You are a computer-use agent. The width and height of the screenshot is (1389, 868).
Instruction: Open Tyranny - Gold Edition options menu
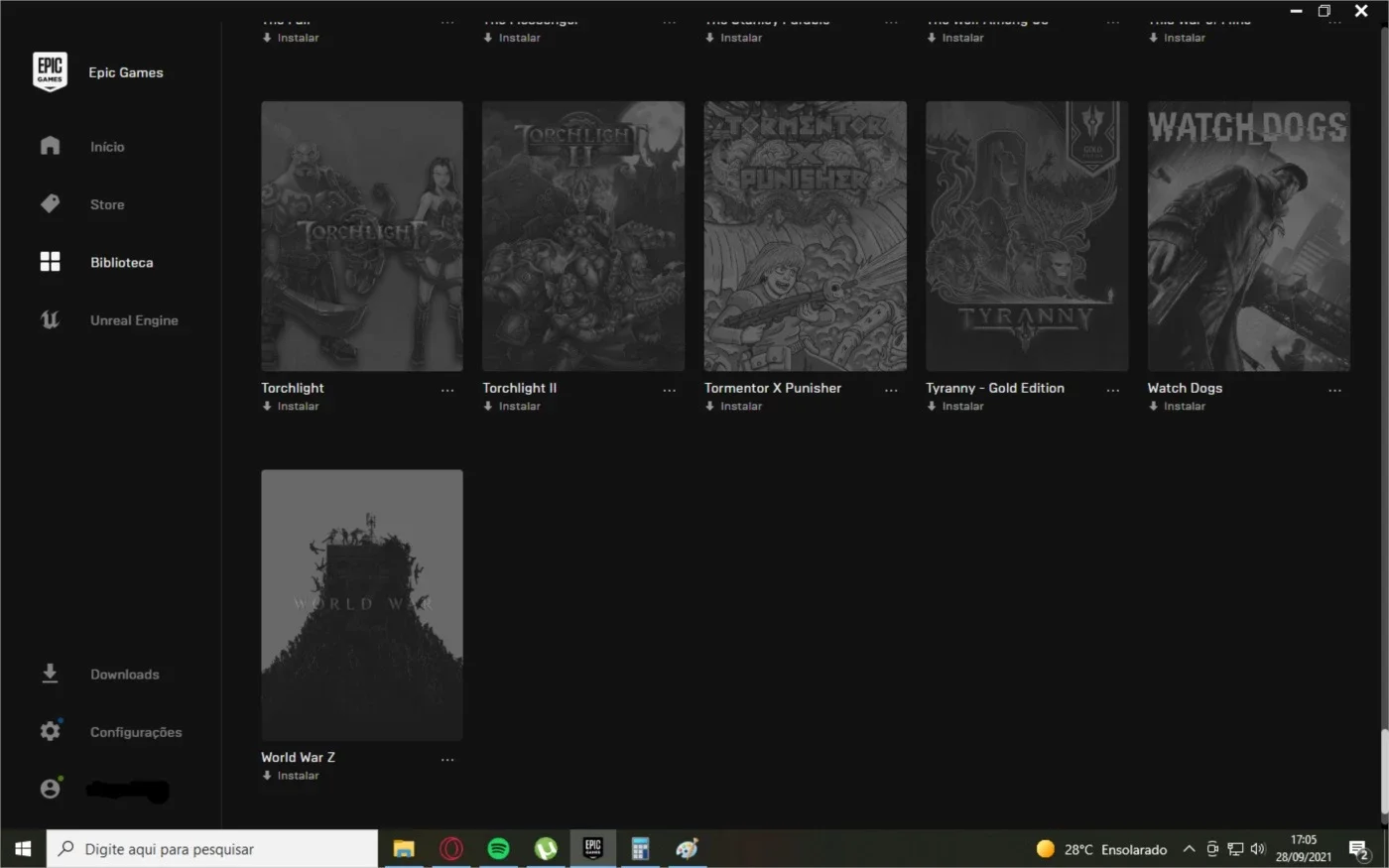[1112, 391]
